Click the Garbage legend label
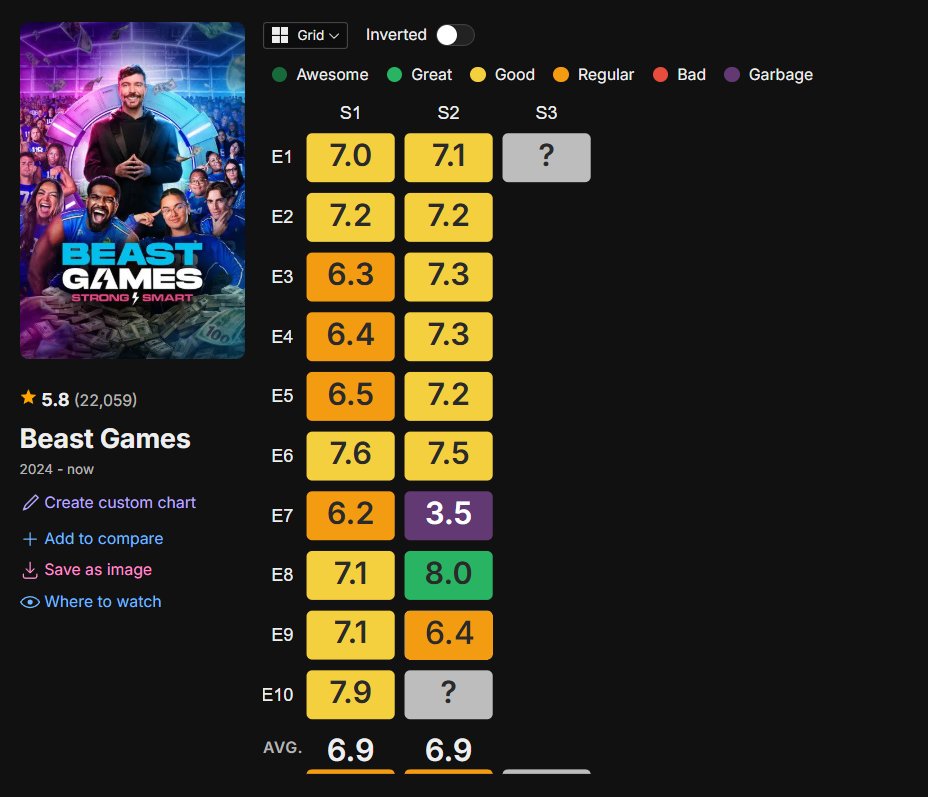This screenshot has height=797, width=928. (781, 75)
